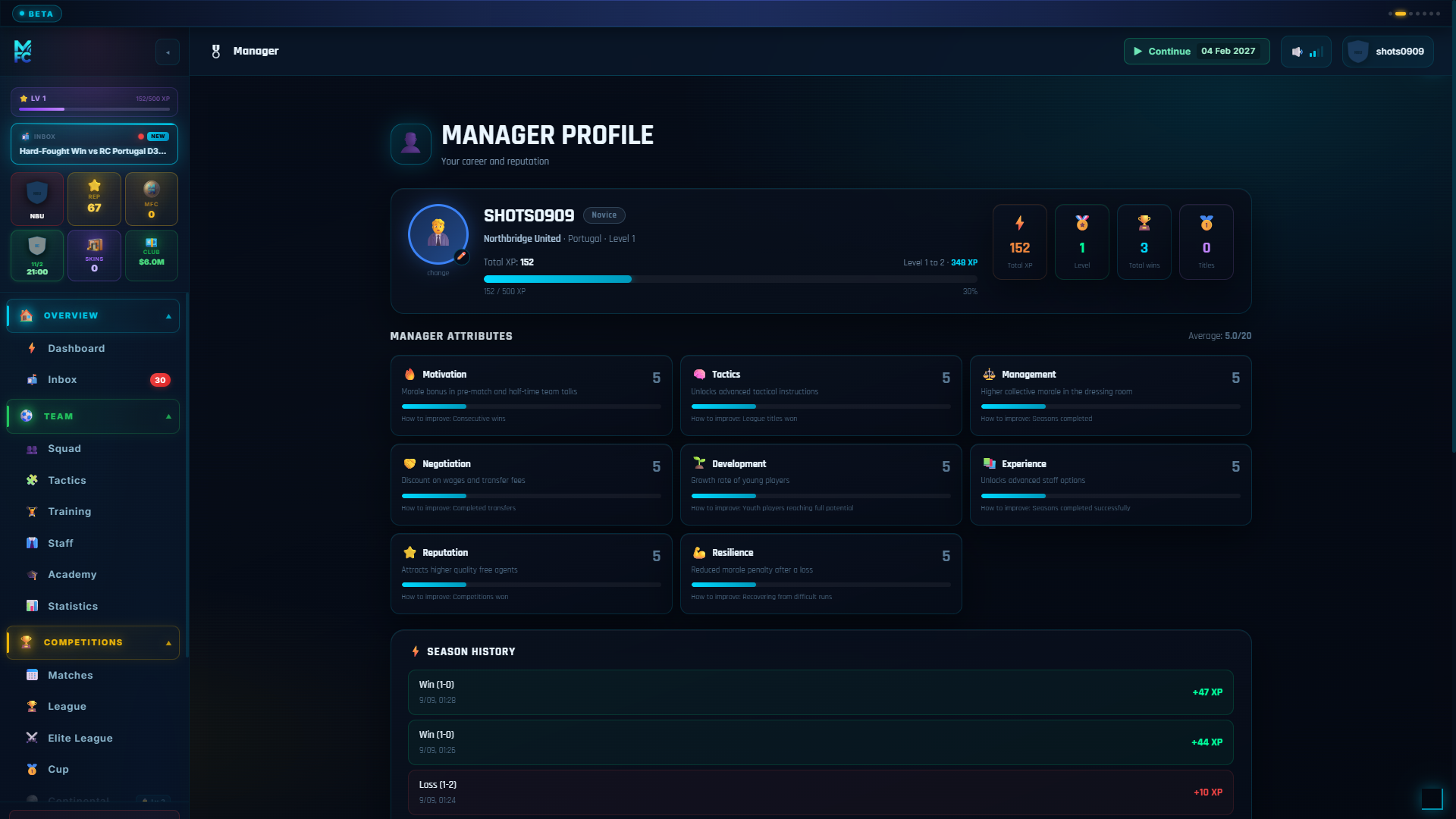The image size is (1456, 819).
Task: Click the 3 Total wins trophy card
Action: 1144,242
